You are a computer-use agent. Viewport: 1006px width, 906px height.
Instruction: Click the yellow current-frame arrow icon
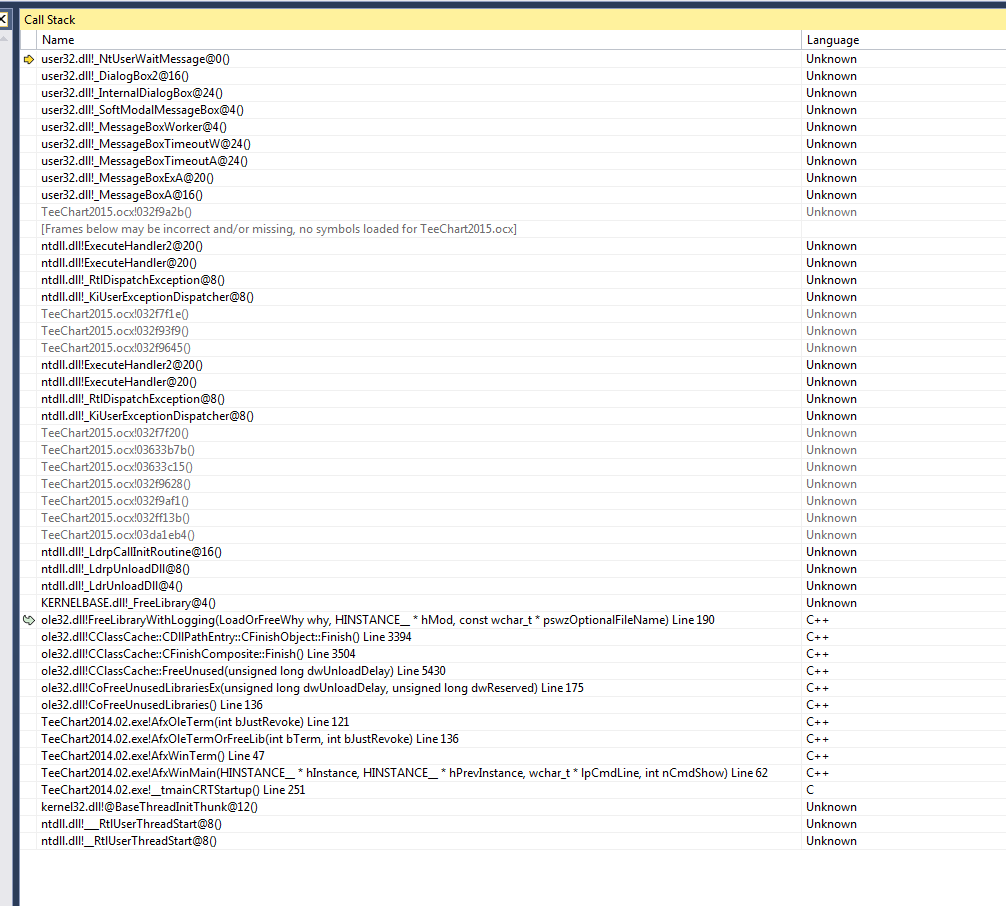[x=29, y=59]
